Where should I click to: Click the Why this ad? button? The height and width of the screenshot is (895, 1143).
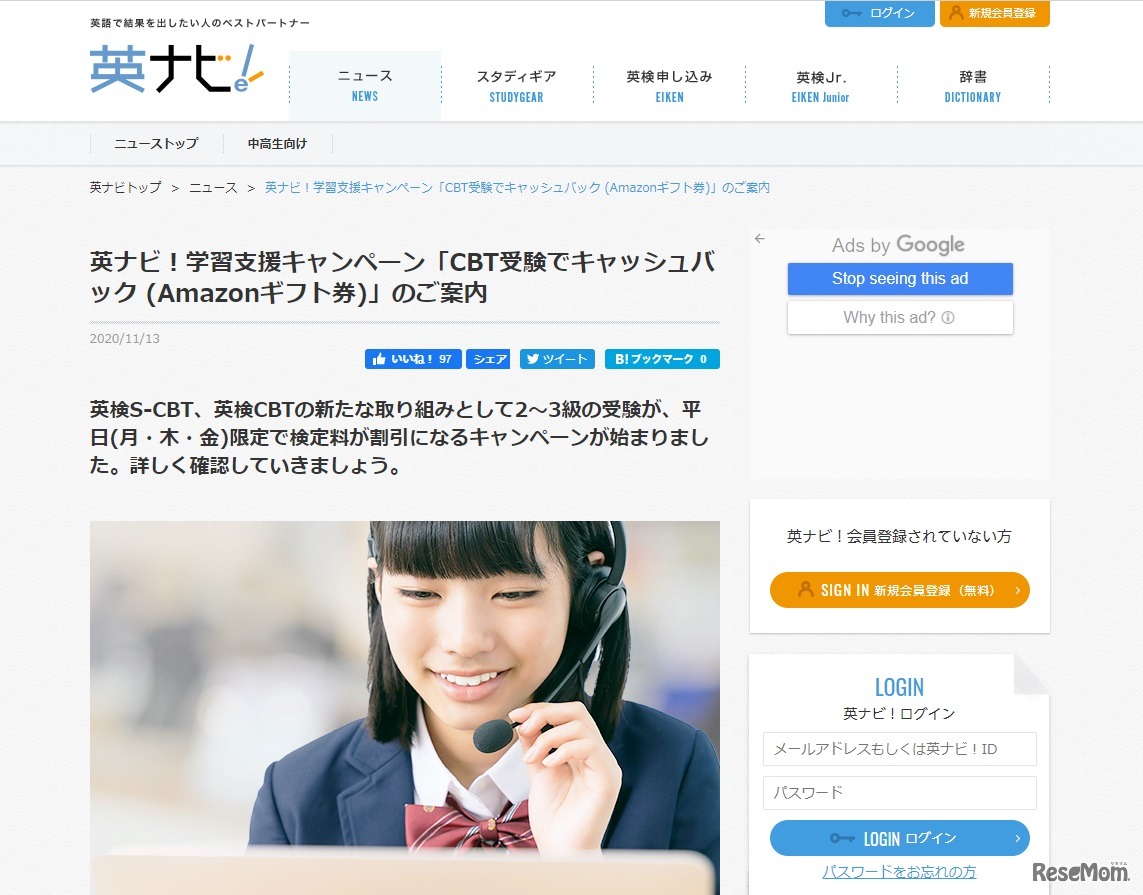pyautogui.click(x=900, y=318)
